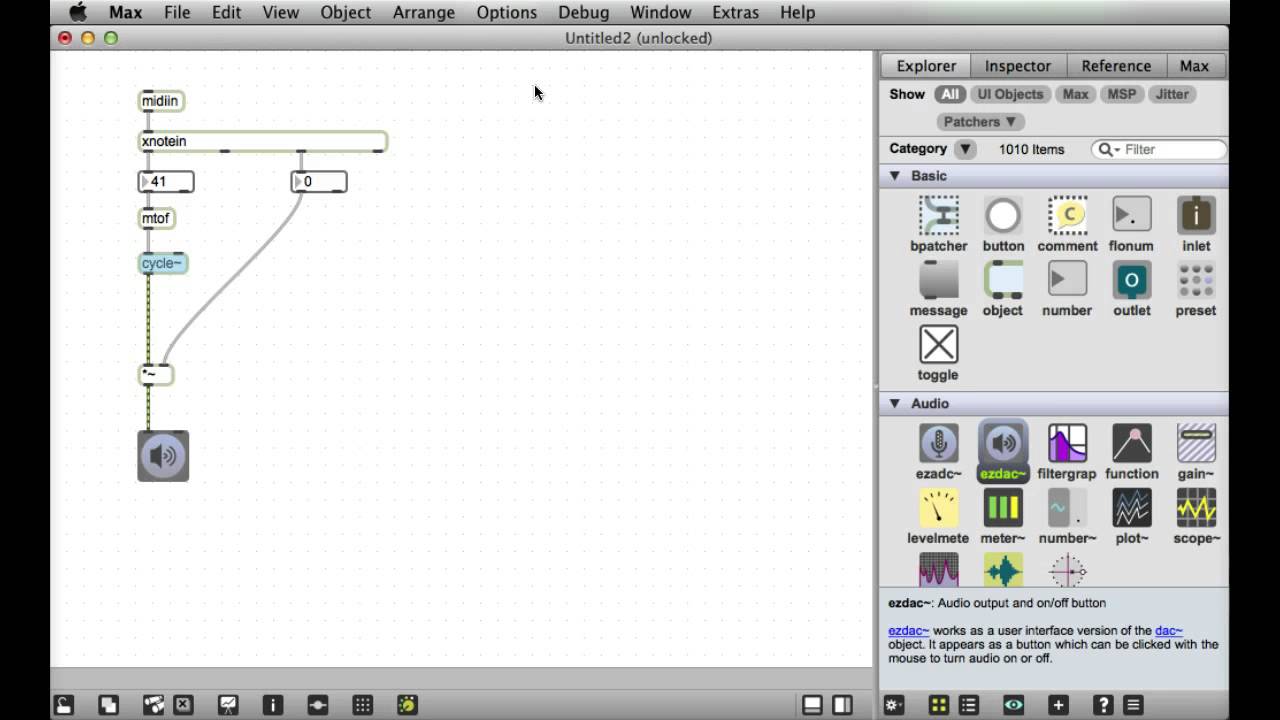
Task: Open the Category dropdown arrow
Action: [965, 149]
